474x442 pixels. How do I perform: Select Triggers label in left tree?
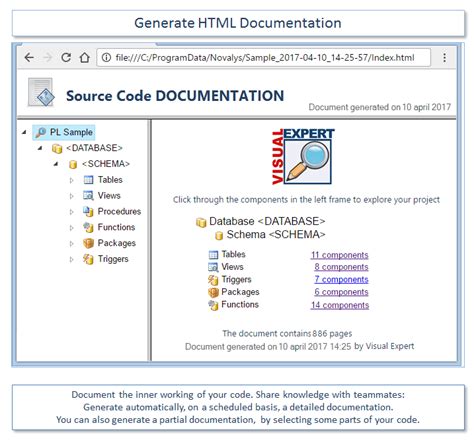(x=113, y=259)
